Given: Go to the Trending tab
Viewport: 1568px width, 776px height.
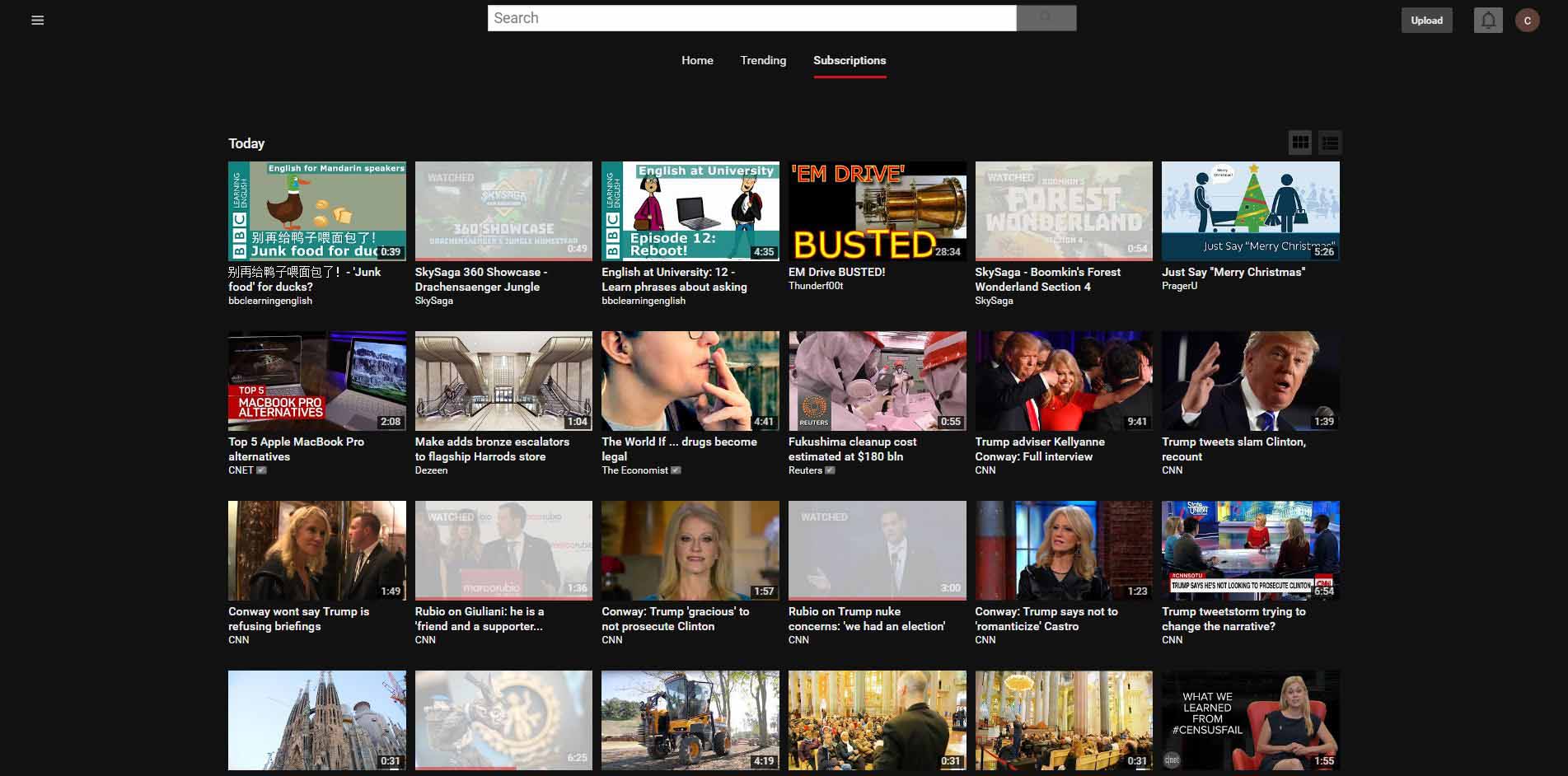Looking at the screenshot, I should tap(763, 60).
